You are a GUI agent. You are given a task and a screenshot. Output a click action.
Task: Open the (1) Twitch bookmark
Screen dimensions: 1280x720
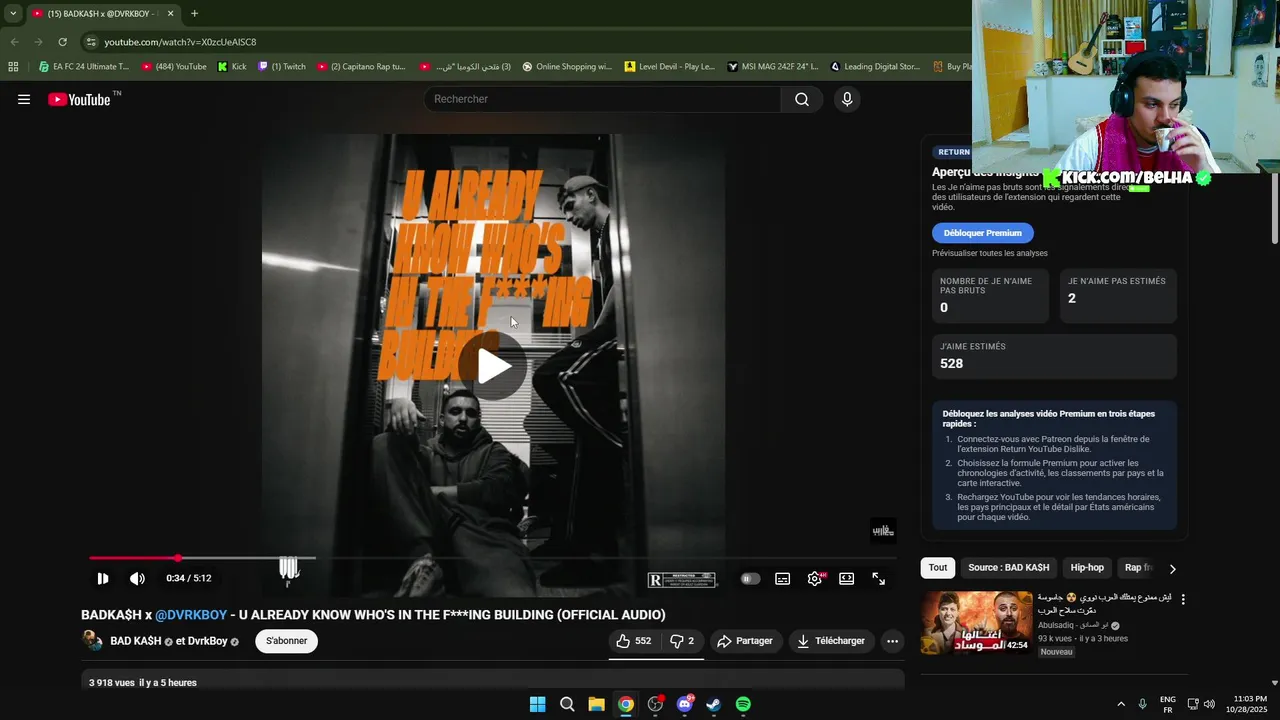tap(282, 67)
